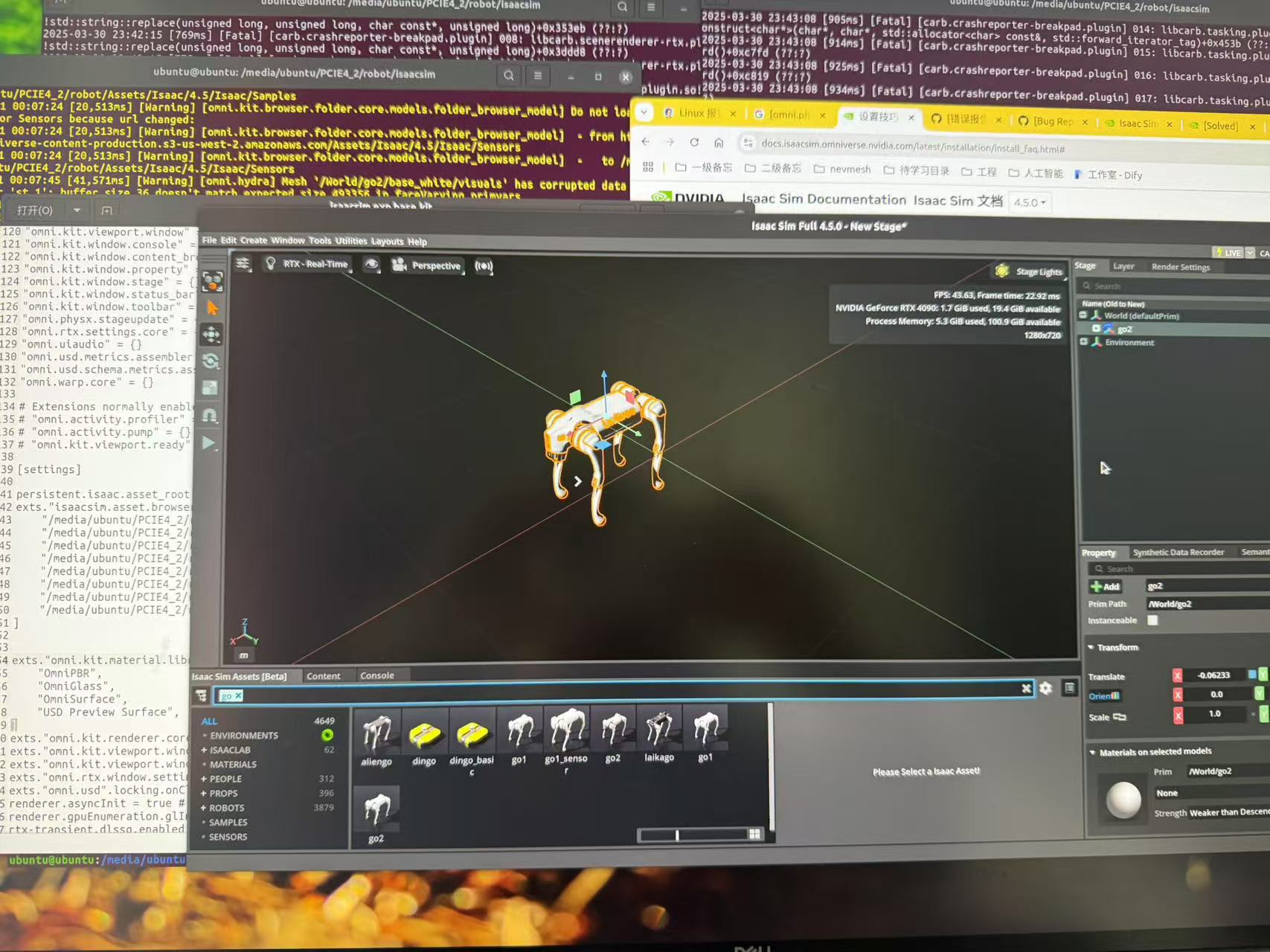
Task: Collapse the World (defaultPrim) tree node
Action: pyautogui.click(x=1083, y=315)
